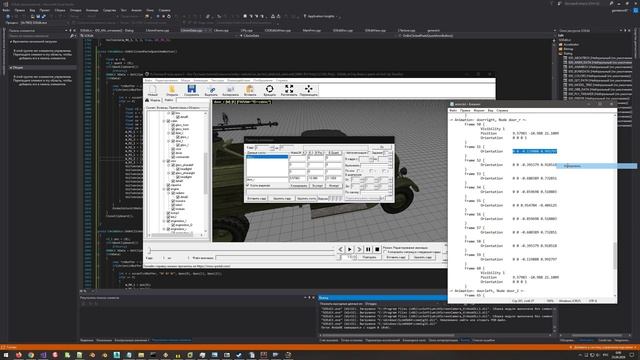
Task: Stop the animation playback
Action: pos(377,249)
